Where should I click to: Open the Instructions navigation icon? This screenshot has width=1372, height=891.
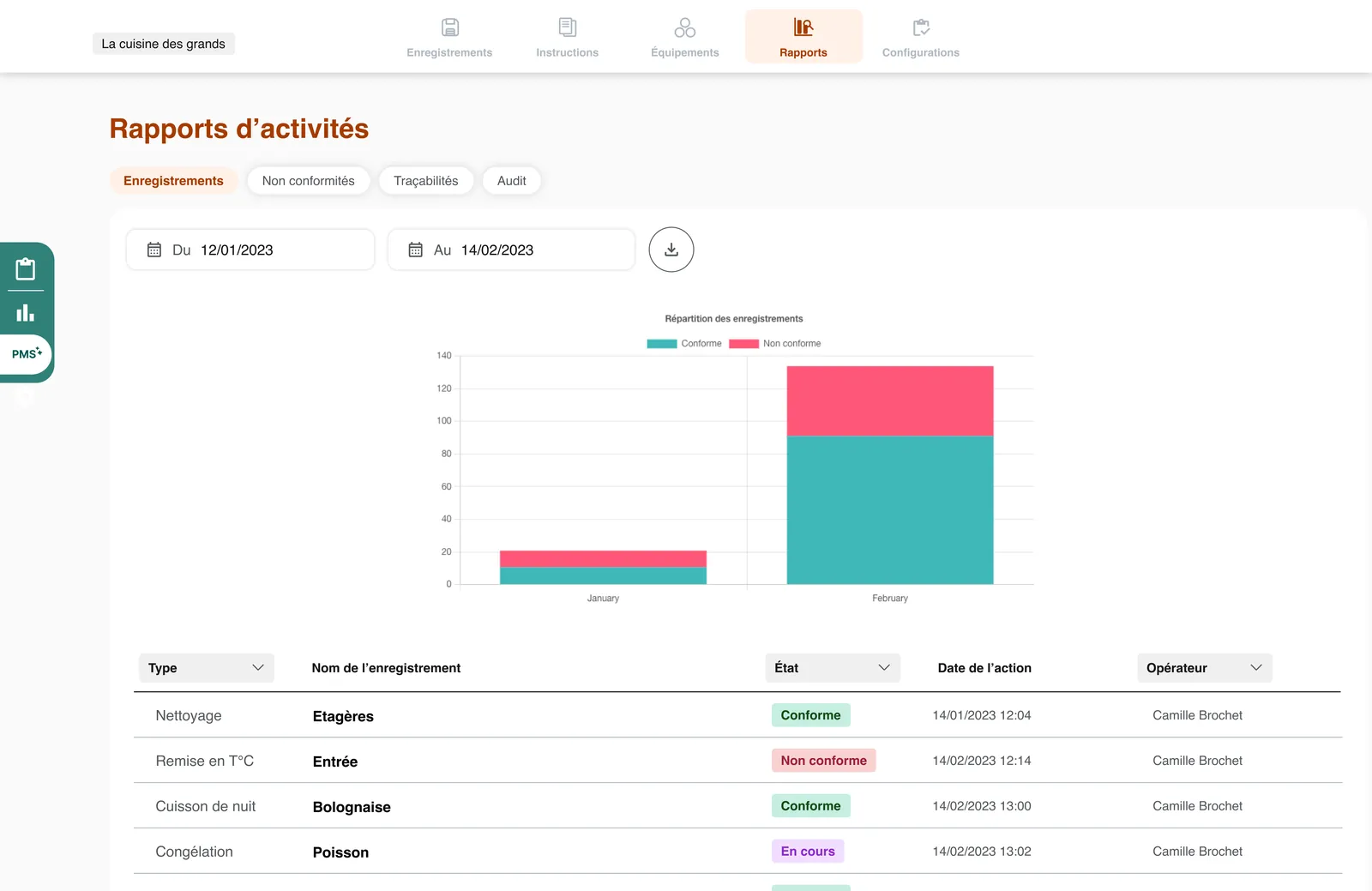568,27
